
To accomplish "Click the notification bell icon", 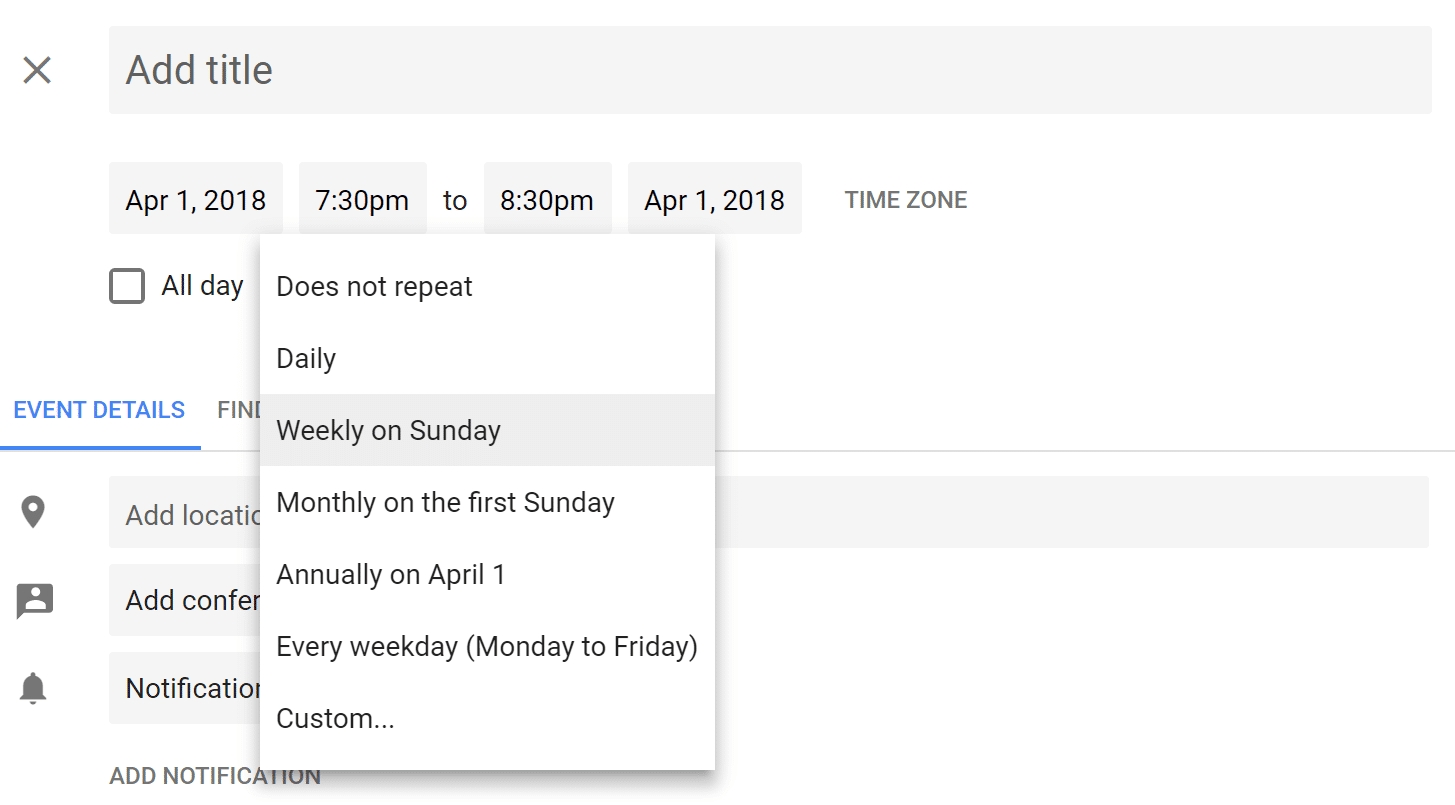I will [x=34, y=688].
